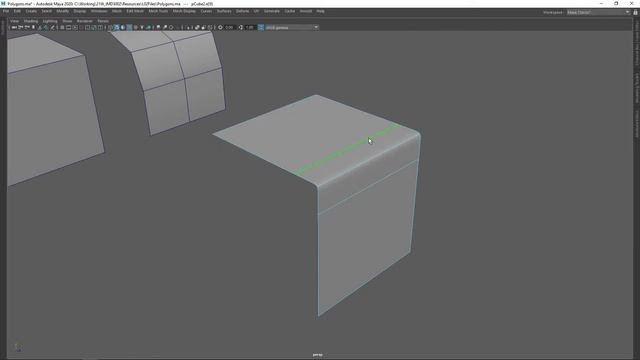Screen dimensions: 640x360
Task: Toggle Use All Lights
Action: (x=142, y=27)
